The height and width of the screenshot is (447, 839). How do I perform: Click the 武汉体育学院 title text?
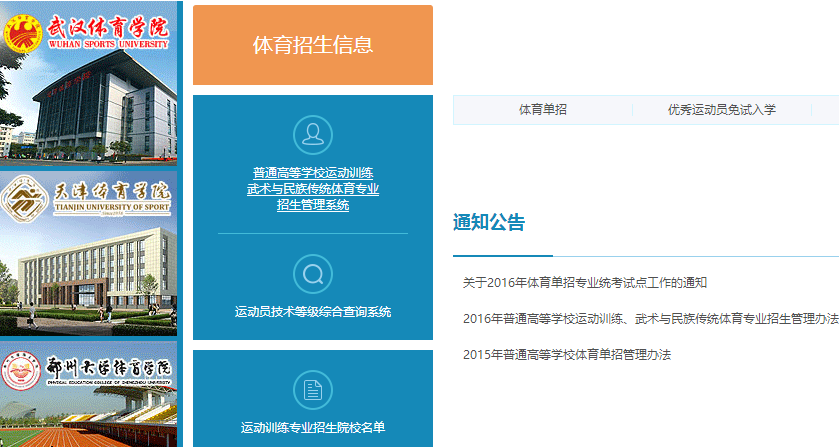[108, 27]
